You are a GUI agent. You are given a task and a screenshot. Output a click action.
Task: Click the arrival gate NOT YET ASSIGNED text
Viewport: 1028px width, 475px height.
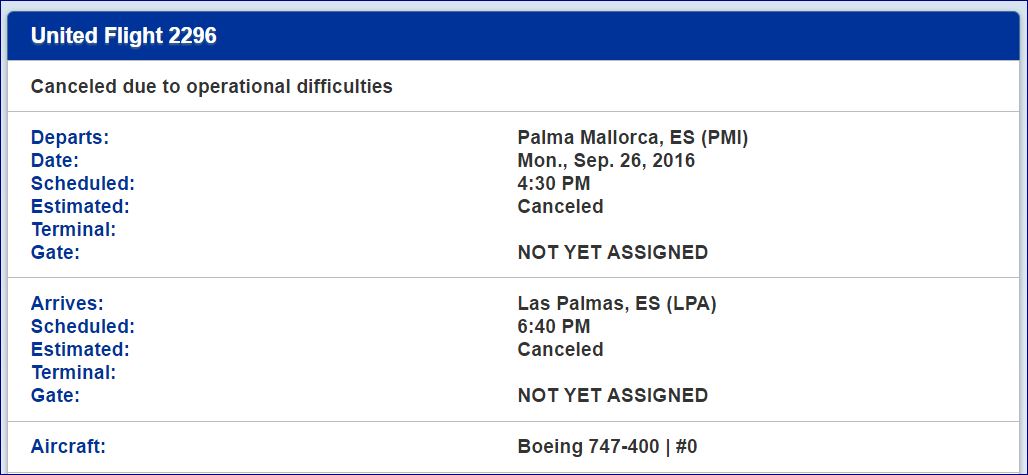(x=612, y=396)
